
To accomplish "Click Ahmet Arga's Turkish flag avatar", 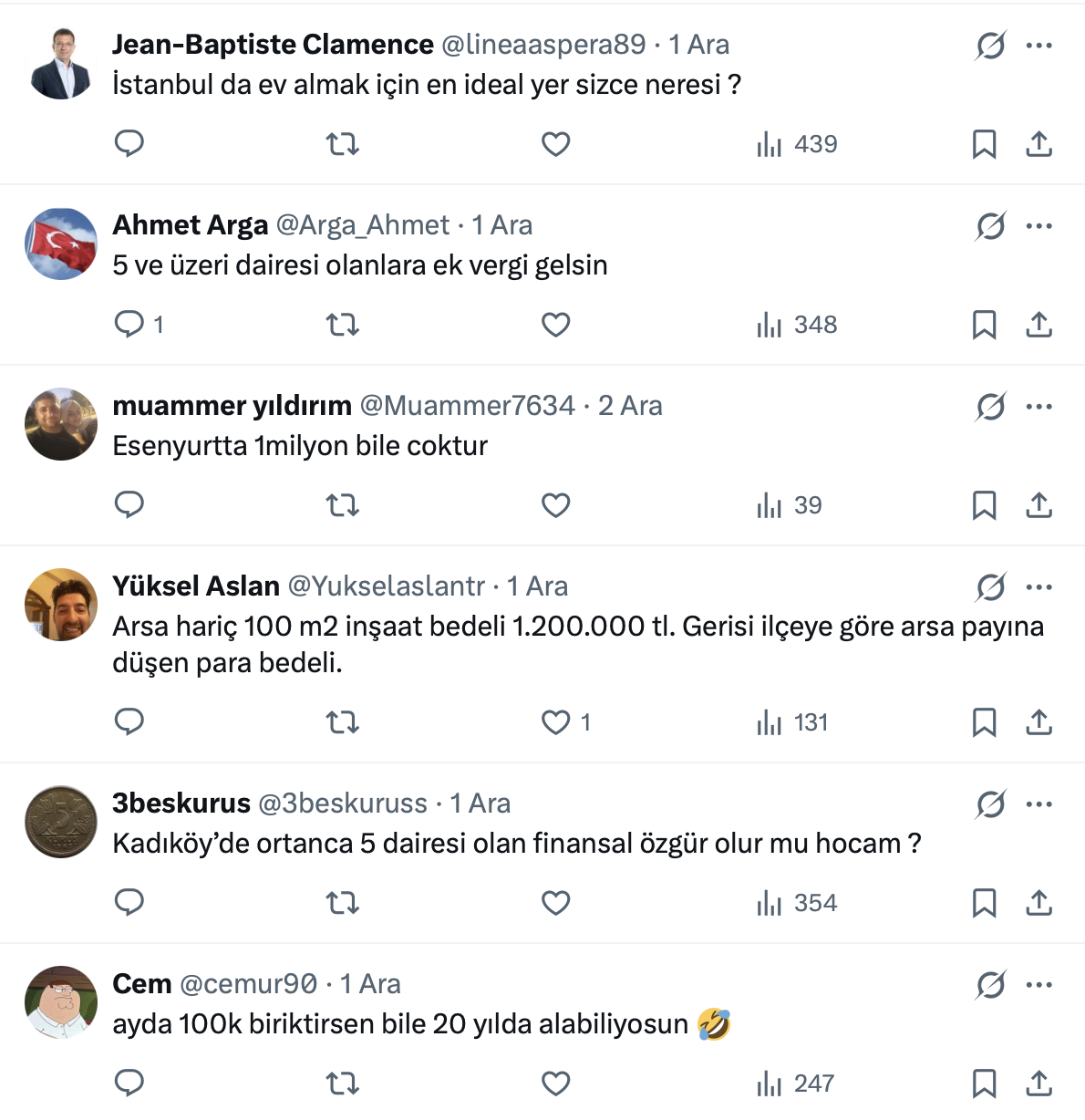I will [61, 244].
